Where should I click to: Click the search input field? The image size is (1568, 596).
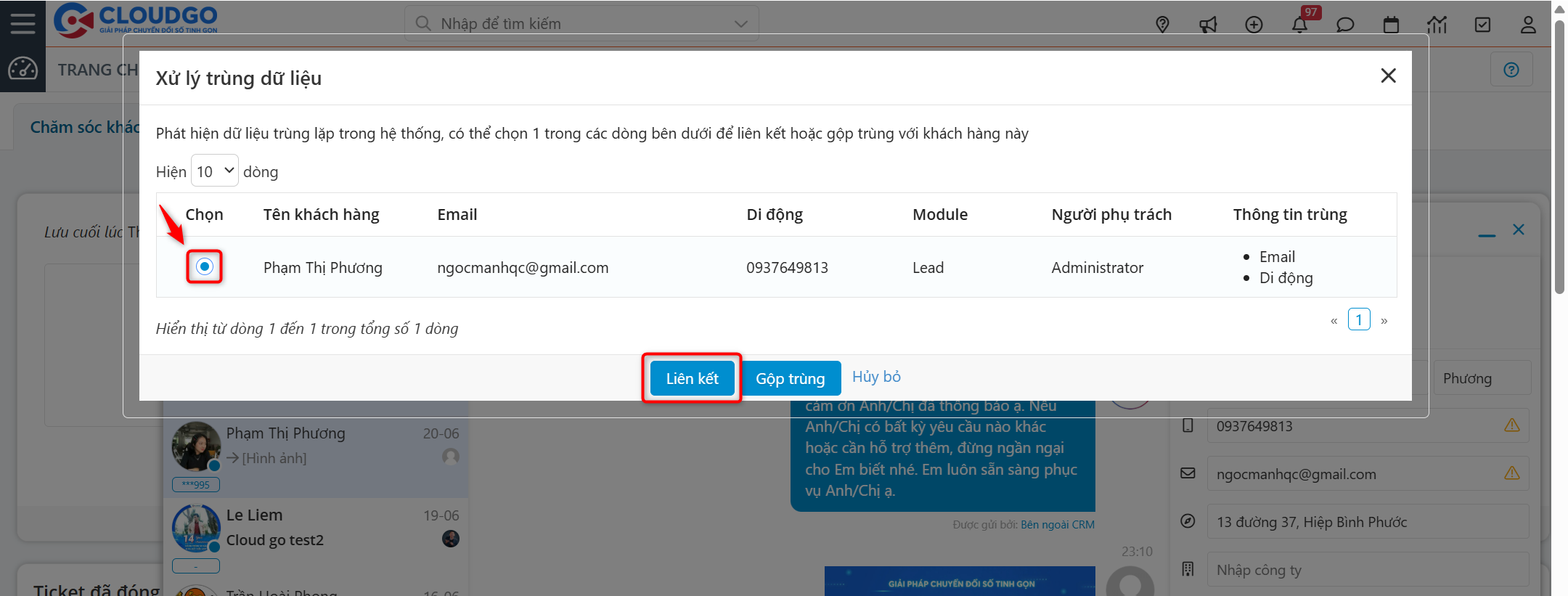click(x=581, y=24)
